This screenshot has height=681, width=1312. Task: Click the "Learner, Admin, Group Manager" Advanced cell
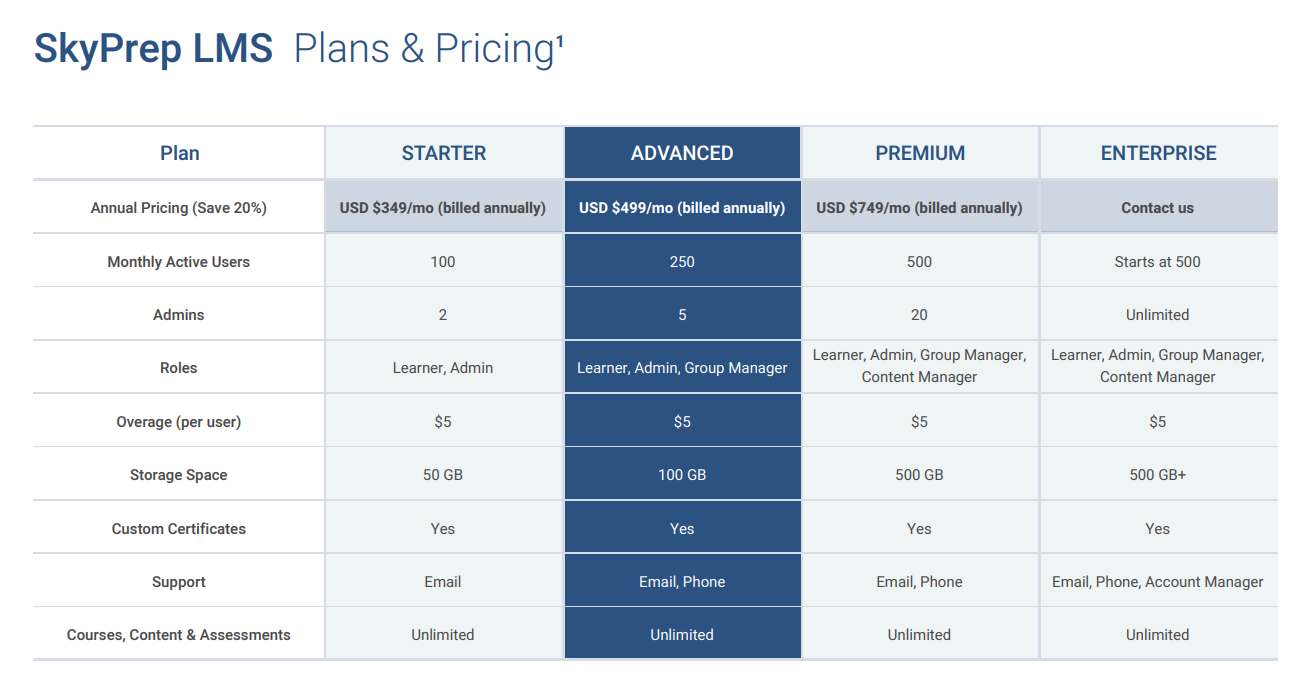[682, 368]
